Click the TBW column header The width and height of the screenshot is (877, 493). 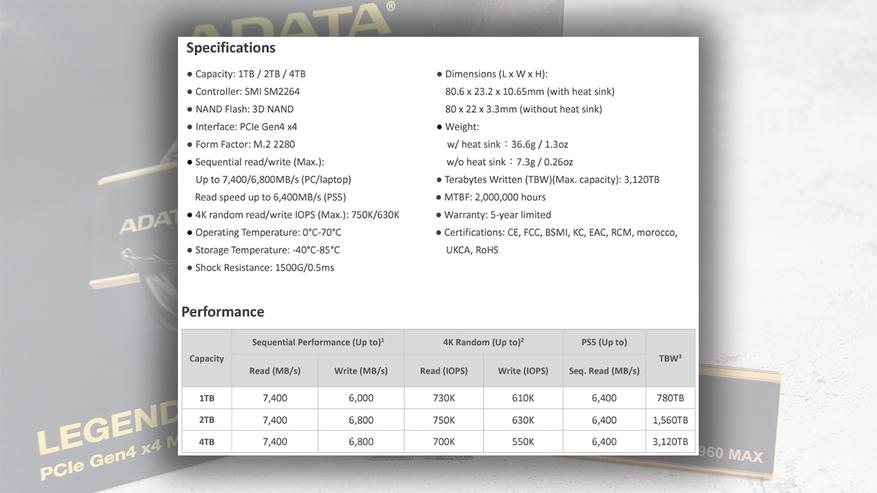click(x=670, y=359)
